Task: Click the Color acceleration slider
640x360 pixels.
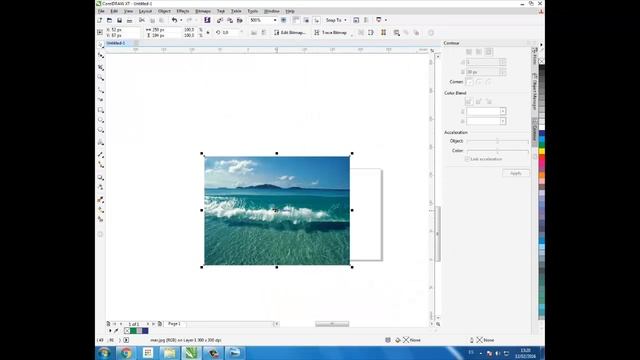Action: tap(498, 151)
